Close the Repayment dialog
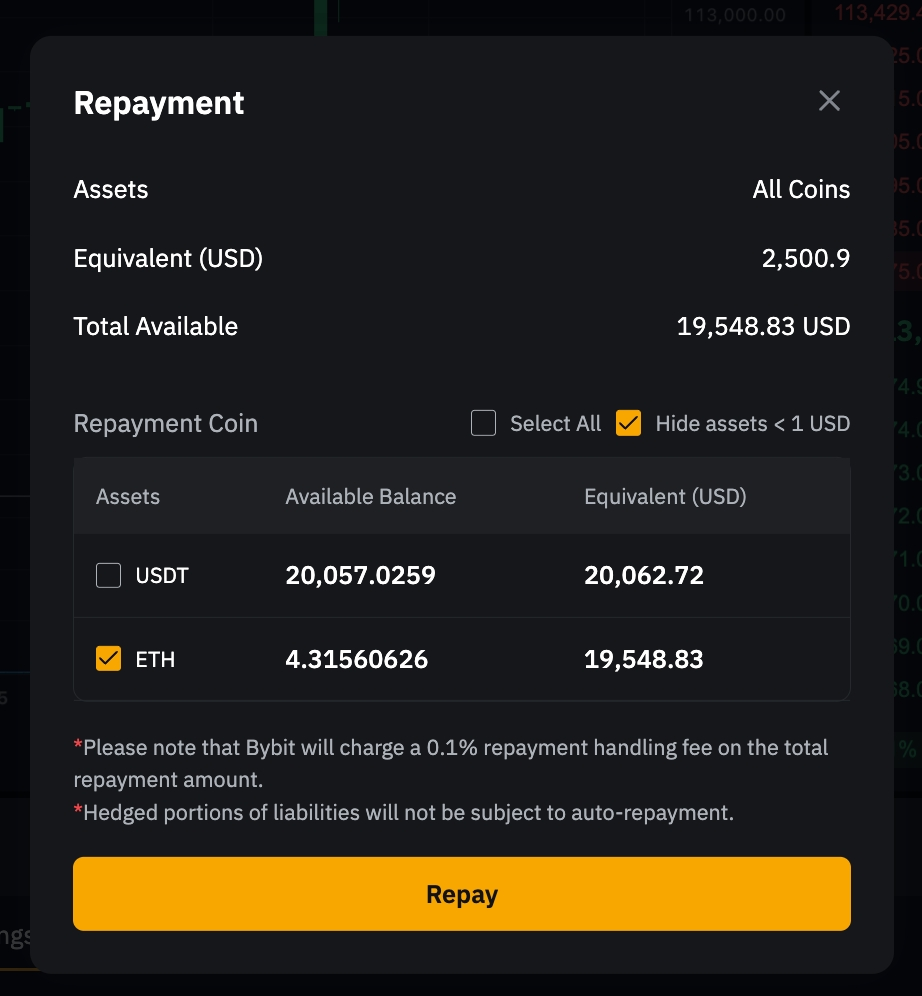The width and height of the screenshot is (922, 996). [x=829, y=101]
